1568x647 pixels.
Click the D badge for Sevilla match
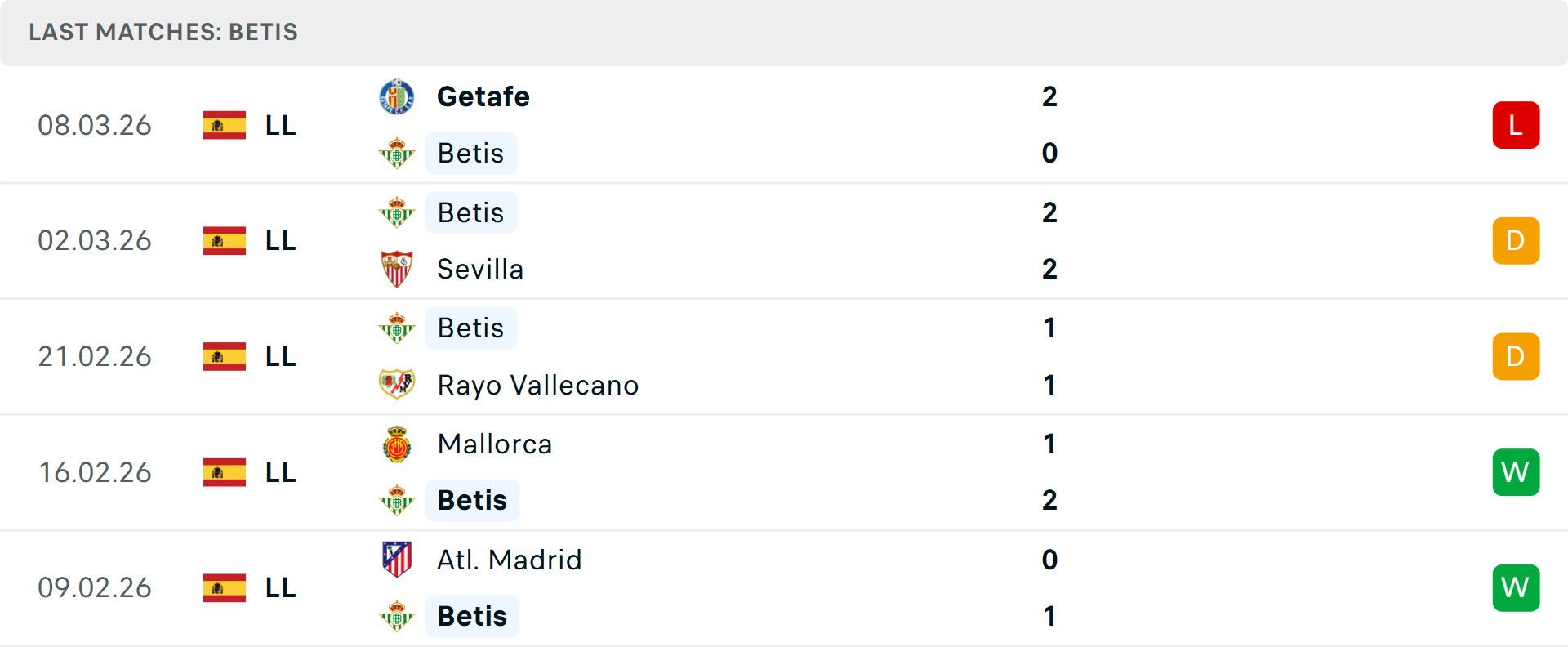click(x=1516, y=241)
